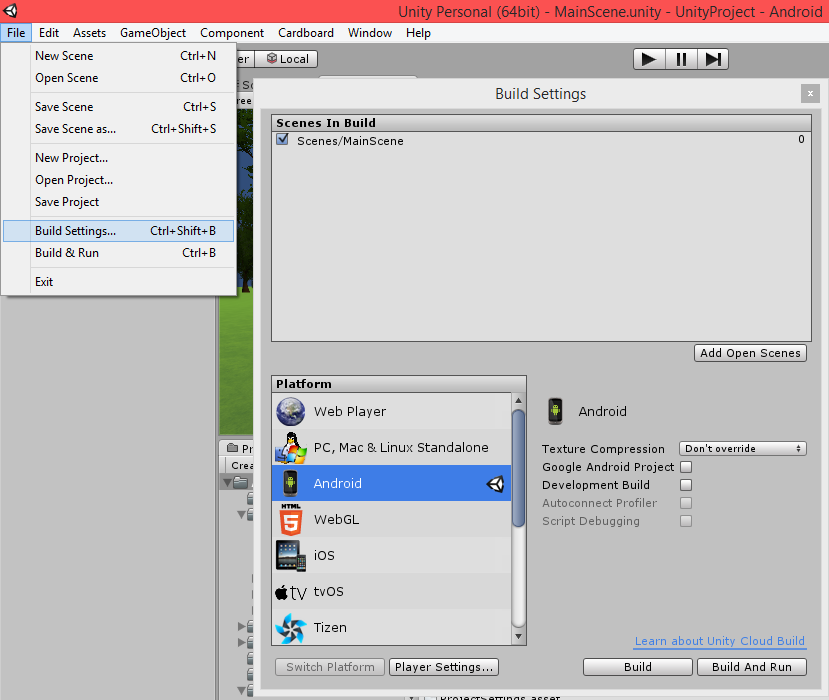Viewport: 829px width, 700px height.
Task: Click the Scenes In Build header
Action: coord(541,123)
